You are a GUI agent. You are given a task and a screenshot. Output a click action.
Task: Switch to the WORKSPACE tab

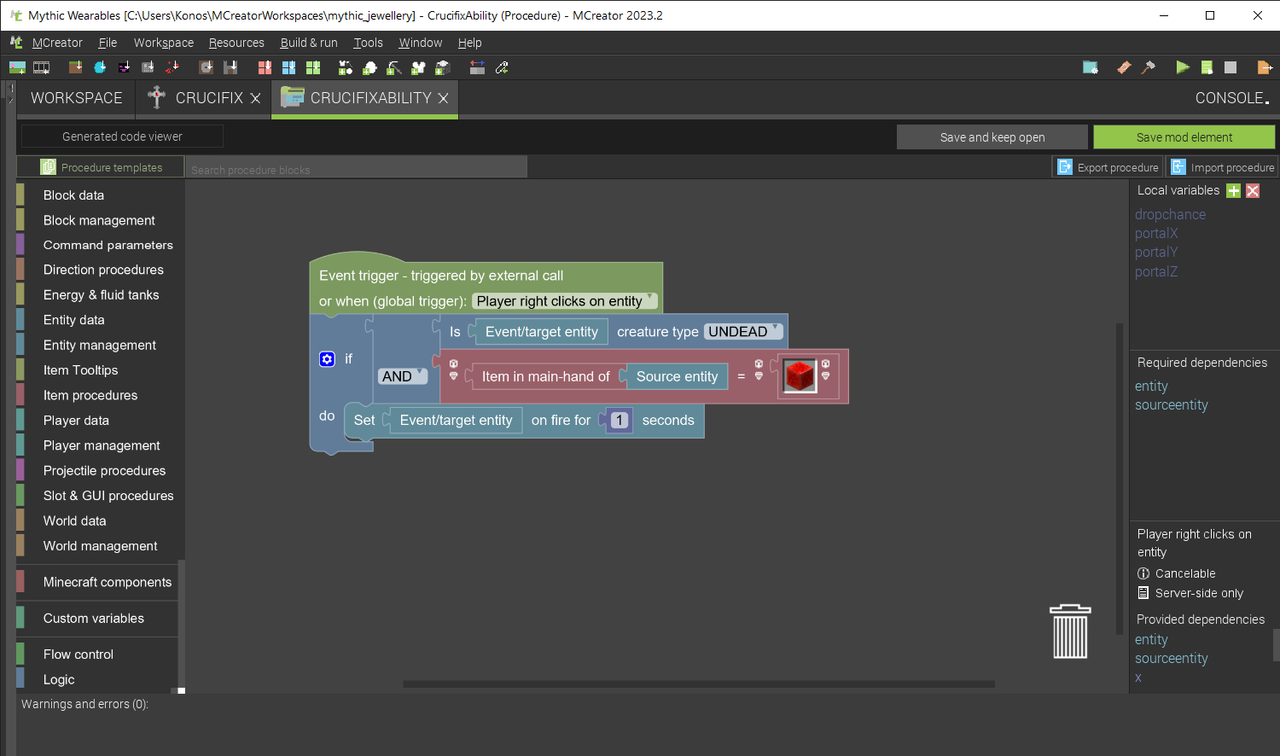(76, 98)
